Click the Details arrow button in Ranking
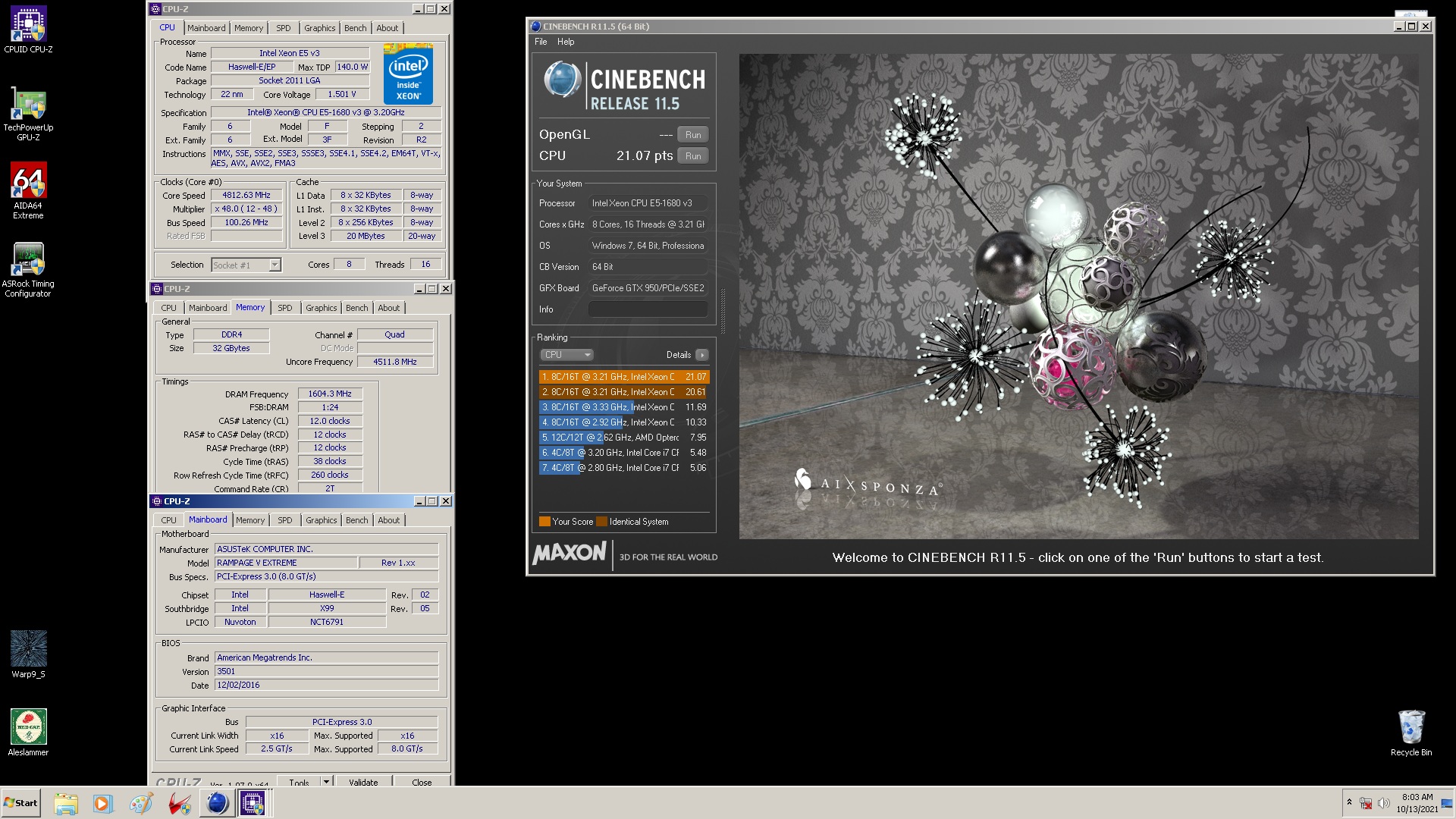 pyautogui.click(x=701, y=355)
